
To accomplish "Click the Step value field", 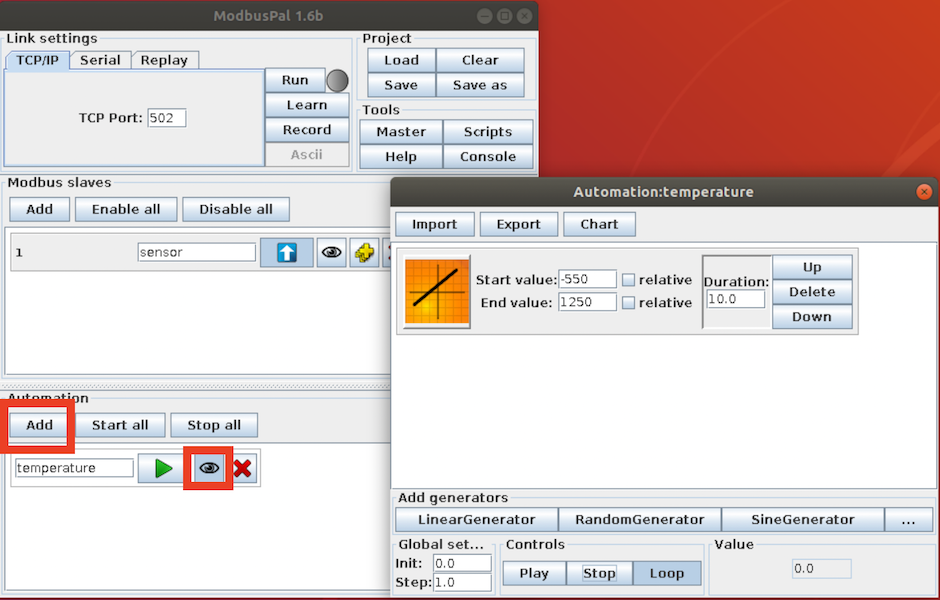I will [x=462, y=583].
